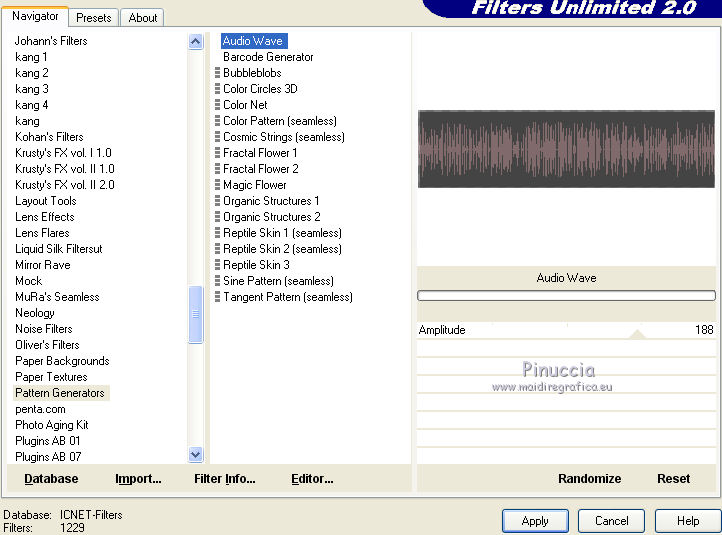Reset the filter parameters
The image size is (722, 535).
(x=673, y=479)
